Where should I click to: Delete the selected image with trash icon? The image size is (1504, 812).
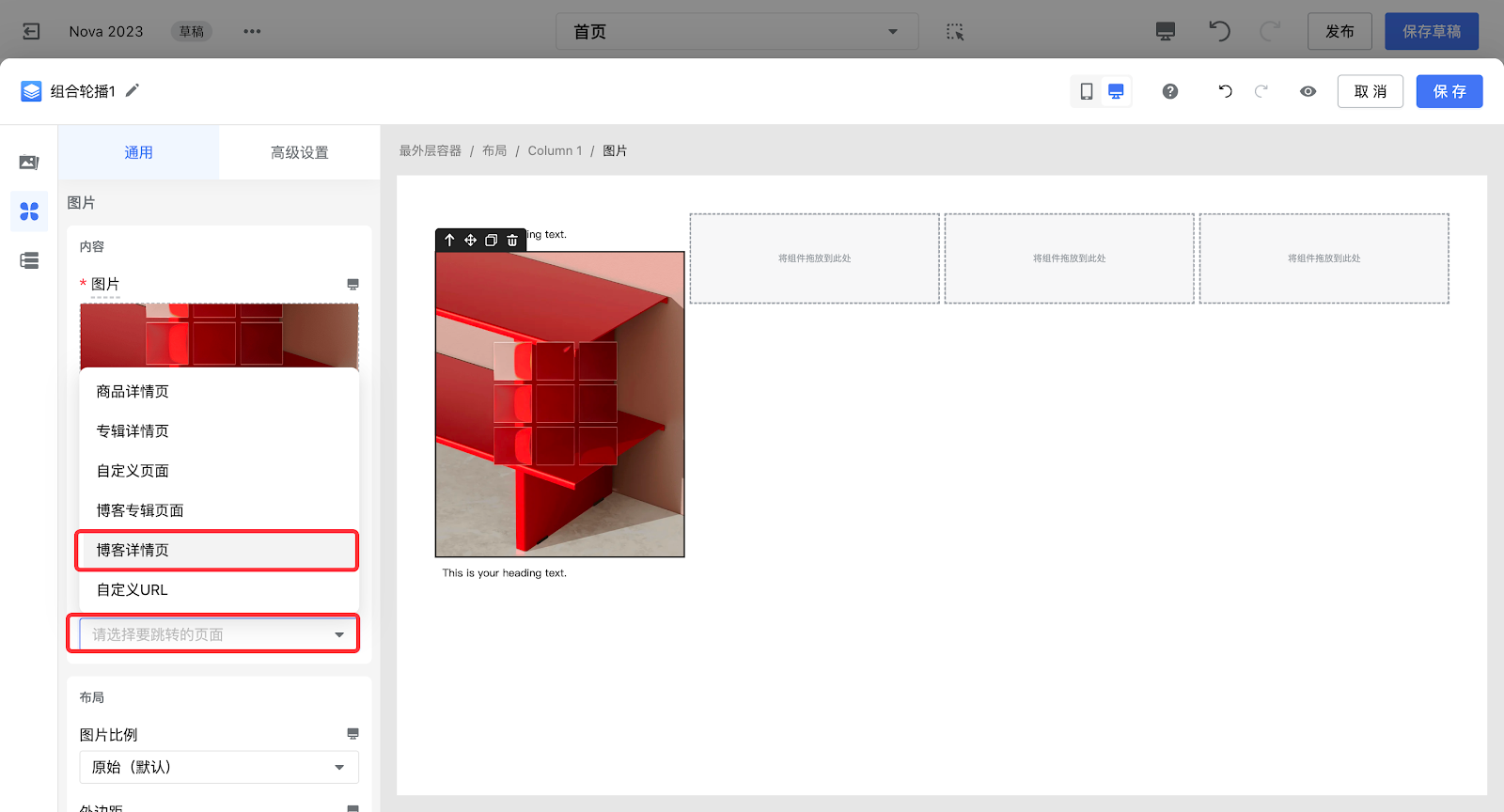pyautogui.click(x=512, y=241)
